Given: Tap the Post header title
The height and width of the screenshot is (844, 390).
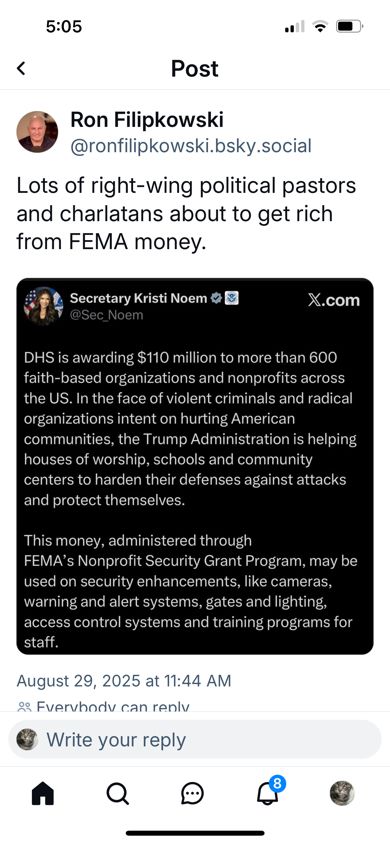Looking at the screenshot, I should pyautogui.click(x=195, y=69).
